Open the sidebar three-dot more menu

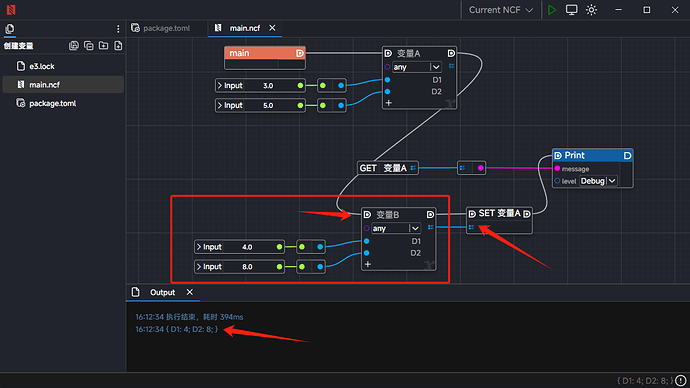[118, 29]
